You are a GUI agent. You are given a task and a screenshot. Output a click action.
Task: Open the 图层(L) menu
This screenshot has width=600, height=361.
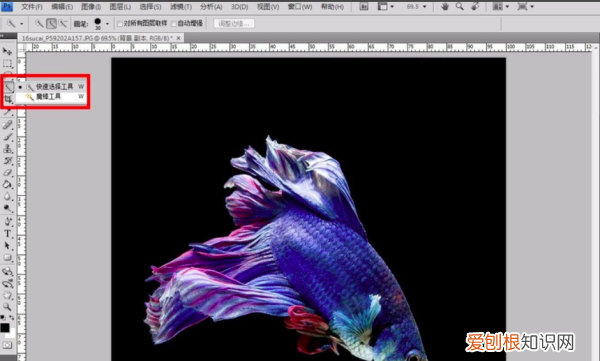pyautogui.click(x=120, y=7)
